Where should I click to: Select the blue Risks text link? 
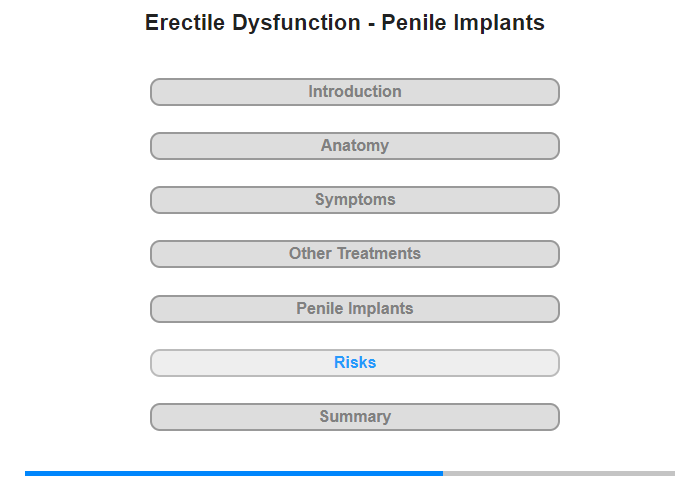click(x=355, y=363)
